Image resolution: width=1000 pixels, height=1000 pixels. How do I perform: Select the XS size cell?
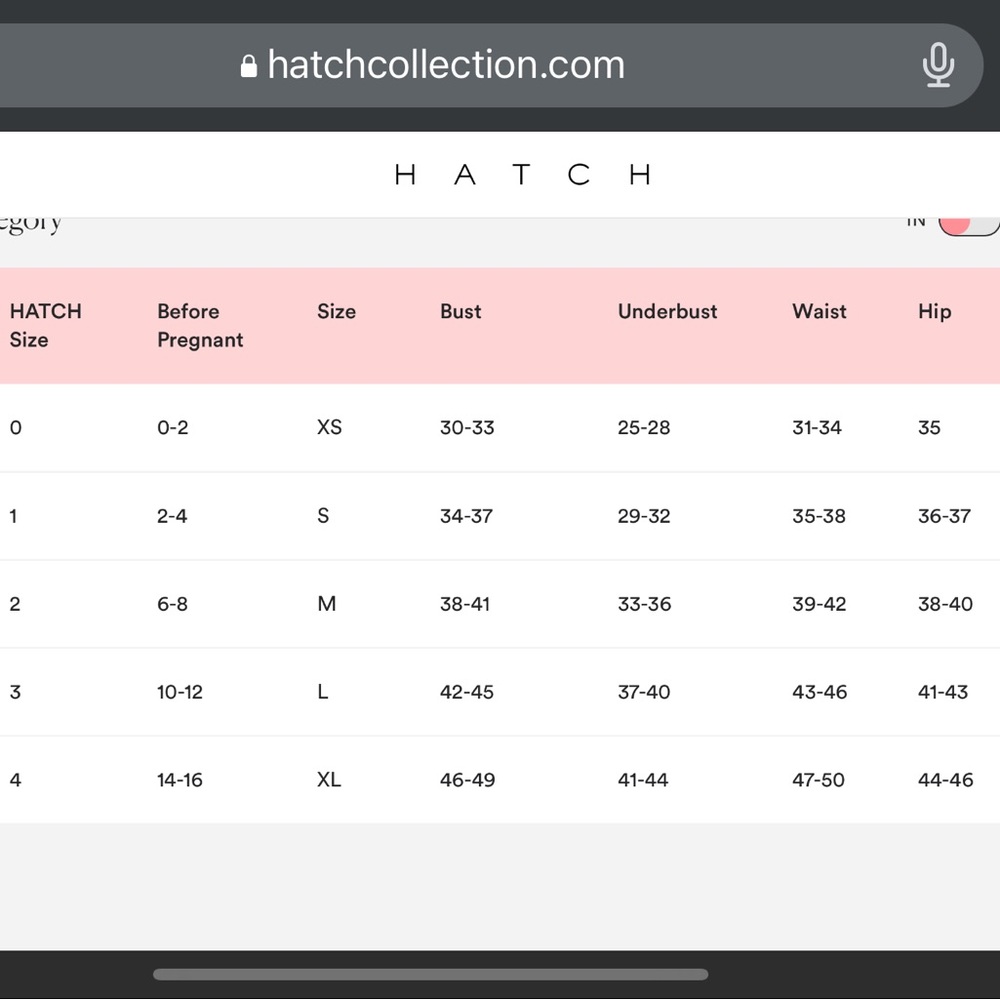pyautogui.click(x=329, y=427)
